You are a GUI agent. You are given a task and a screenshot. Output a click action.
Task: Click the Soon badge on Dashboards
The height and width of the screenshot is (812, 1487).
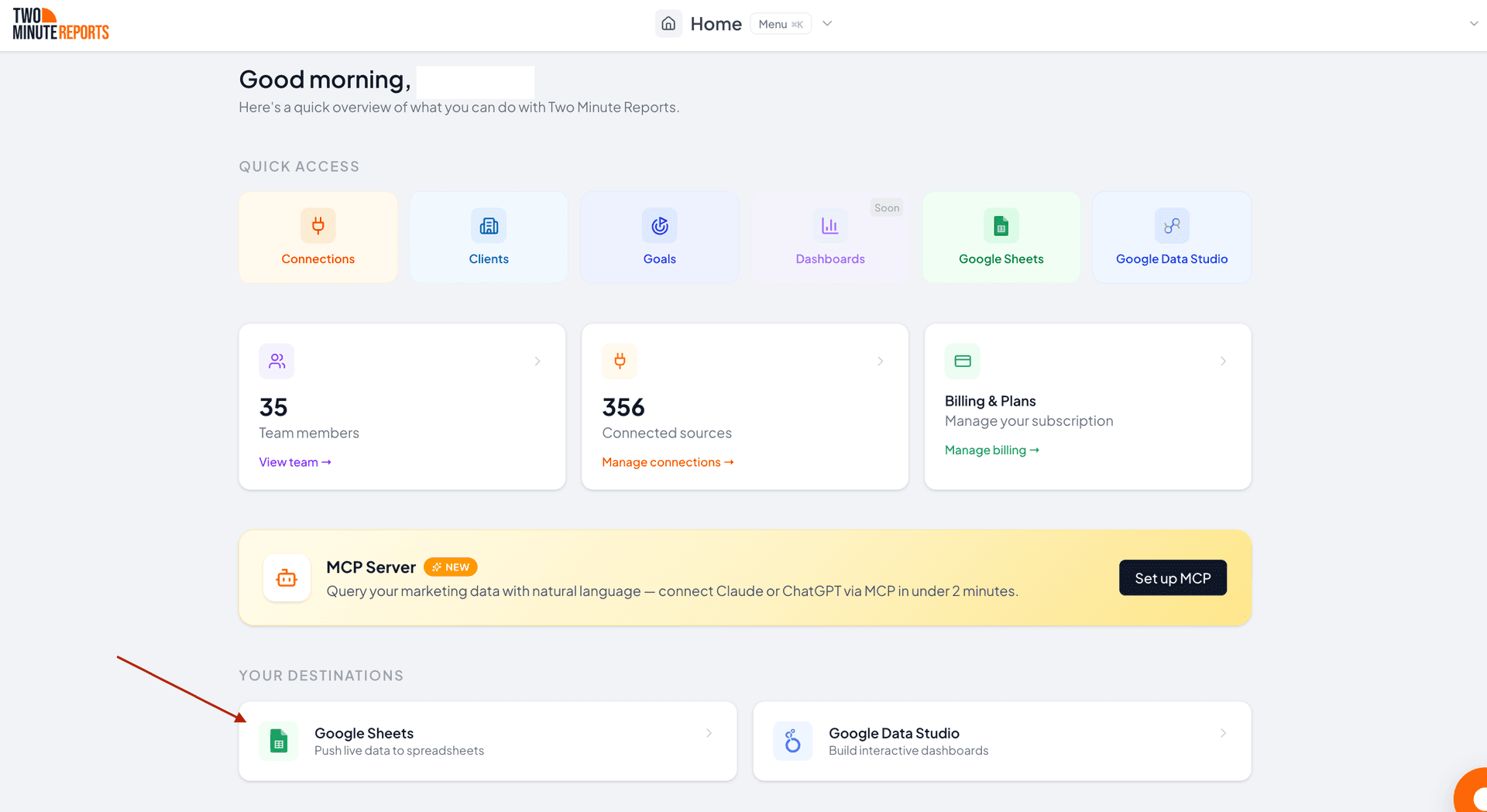pos(887,207)
